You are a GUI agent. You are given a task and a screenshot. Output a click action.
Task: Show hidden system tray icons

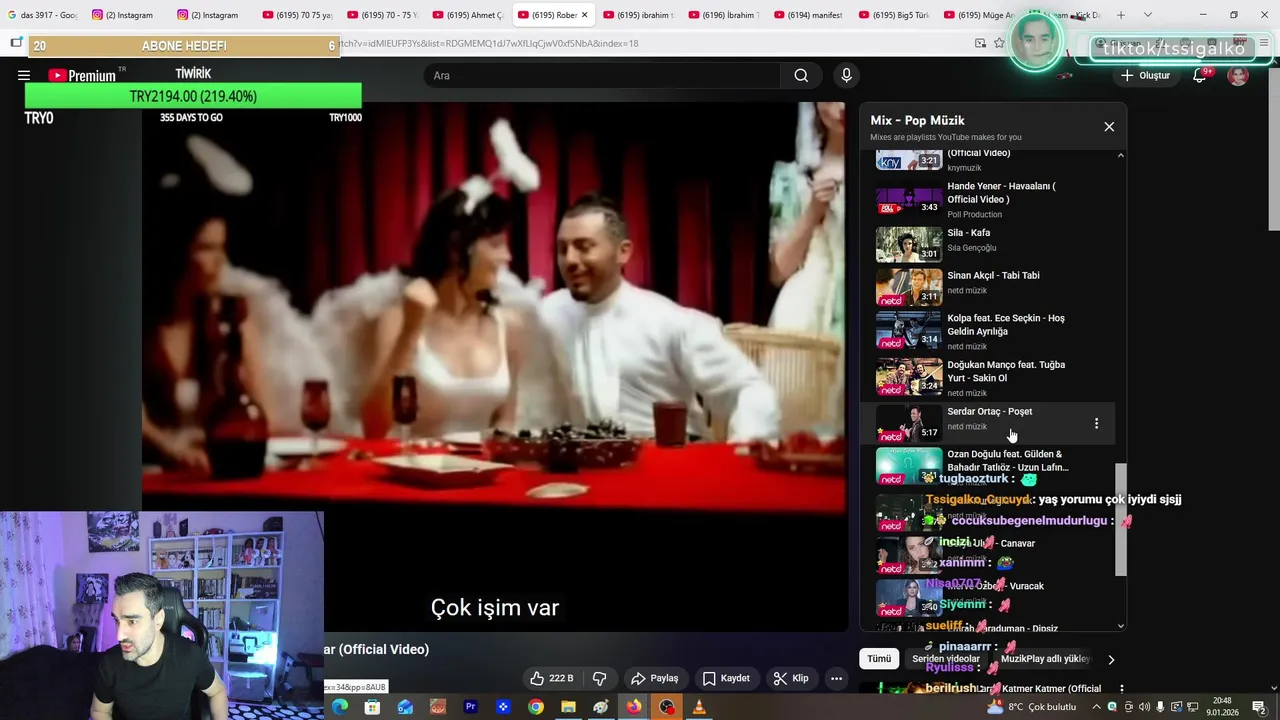(x=1096, y=707)
